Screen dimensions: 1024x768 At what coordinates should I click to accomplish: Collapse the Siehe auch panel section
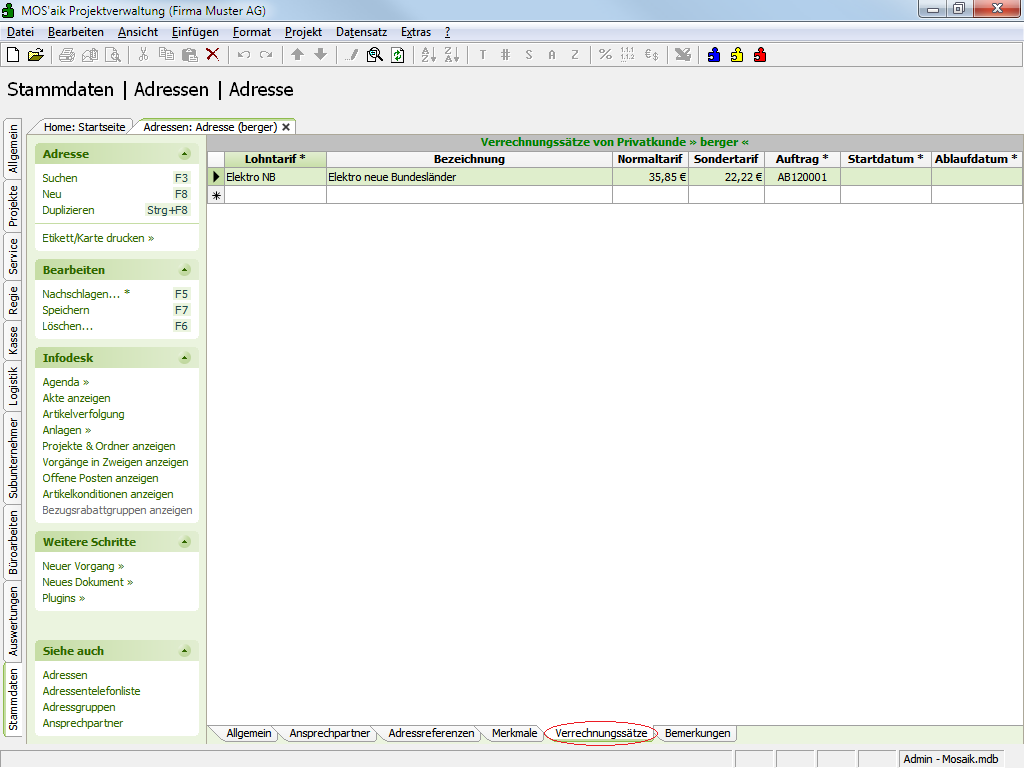pyautogui.click(x=185, y=651)
